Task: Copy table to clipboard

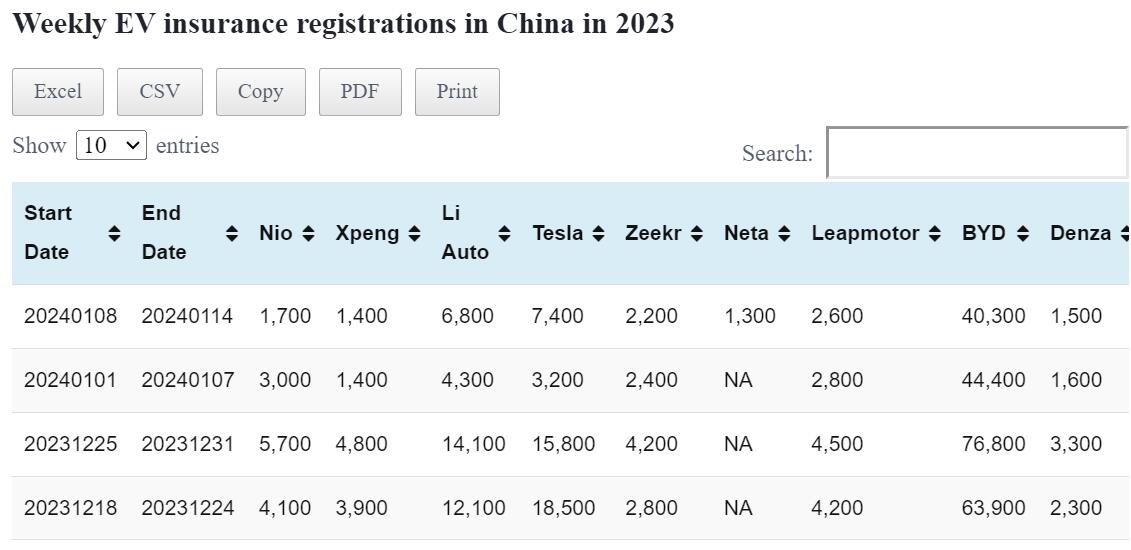Action: pos(260,92)
